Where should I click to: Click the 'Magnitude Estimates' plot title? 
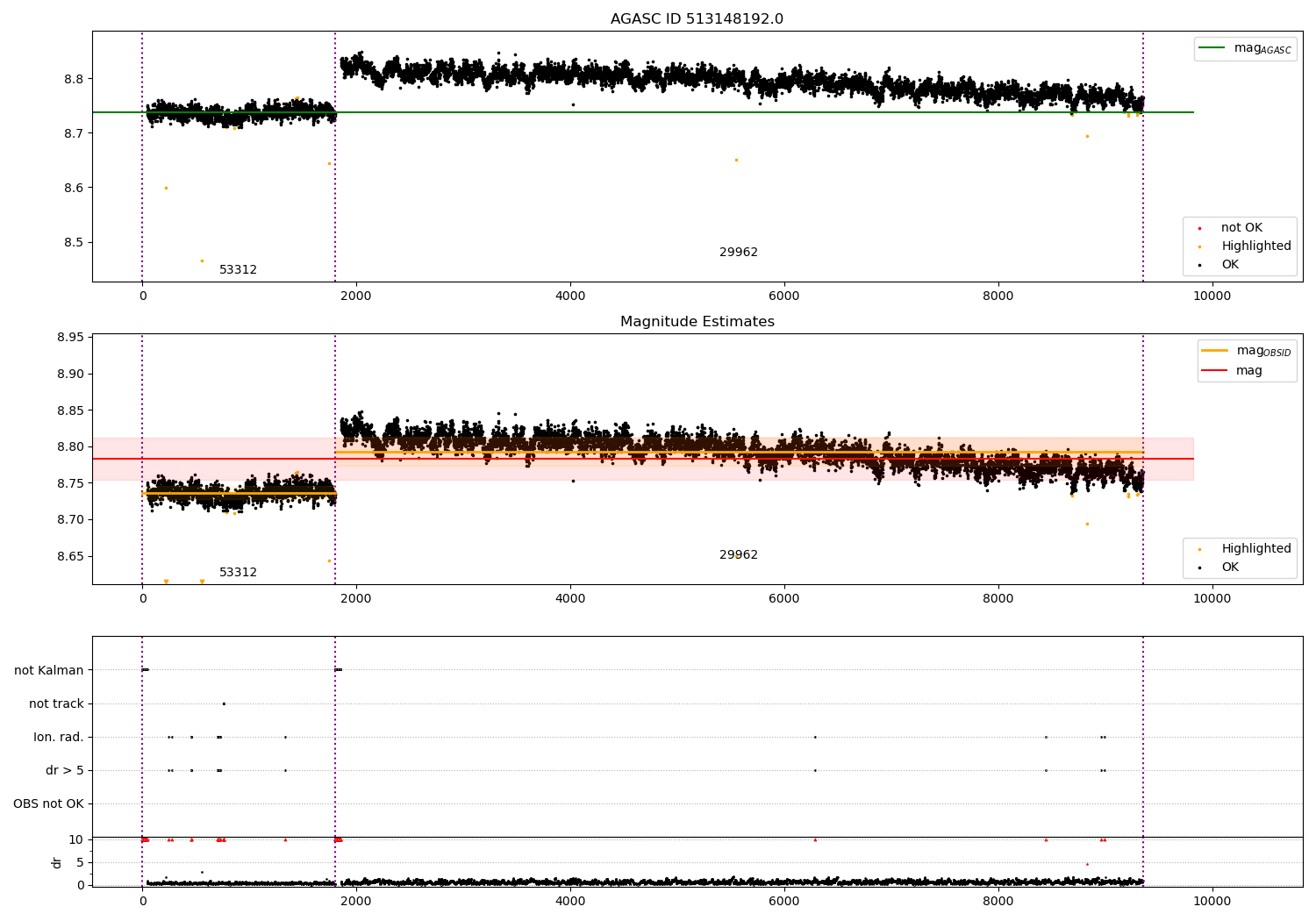pyautogui.click(x=697, y=322)
